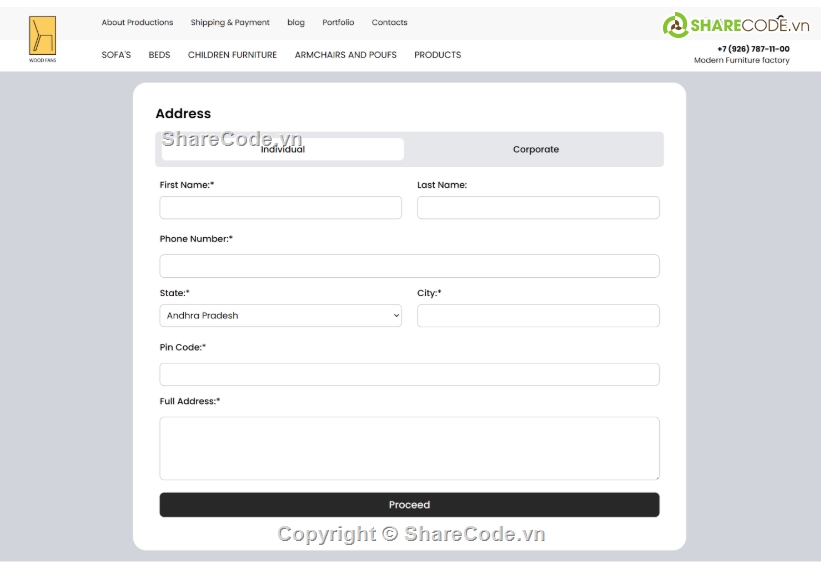Click the ShareCode.vn logo icon
The image size is (821, 562).
tap(675, 26)
